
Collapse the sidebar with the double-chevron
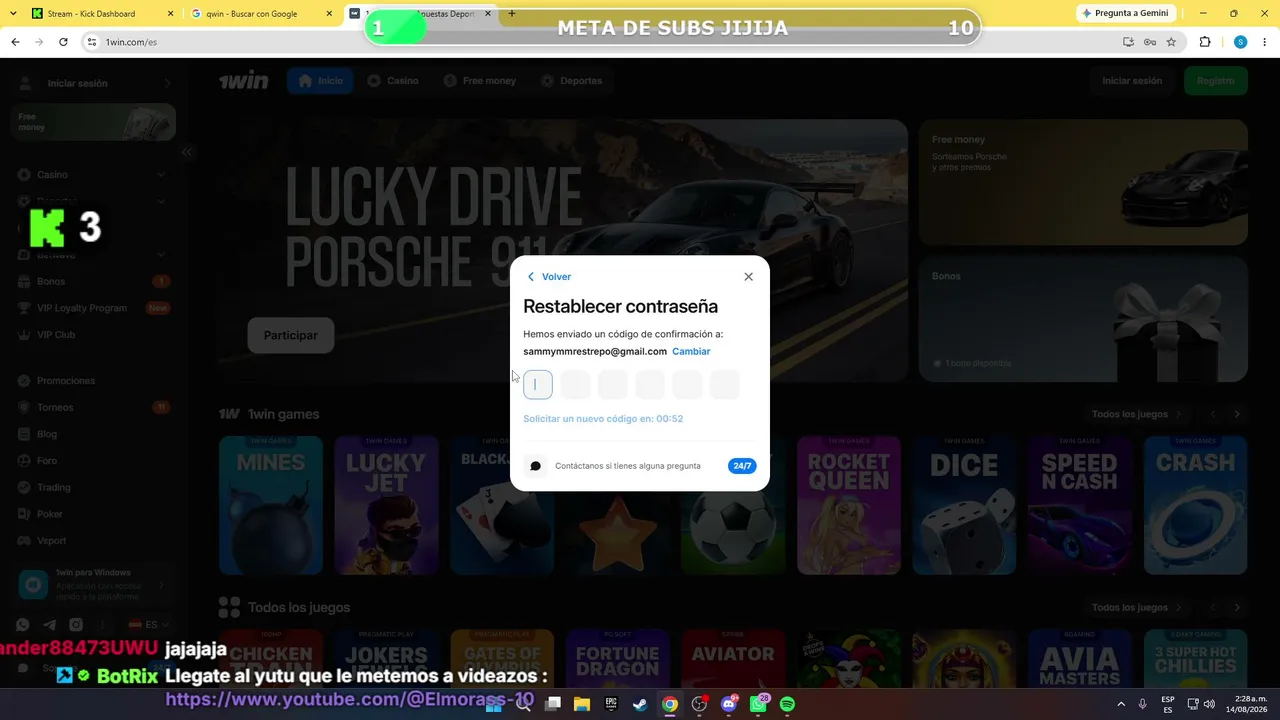187,152
